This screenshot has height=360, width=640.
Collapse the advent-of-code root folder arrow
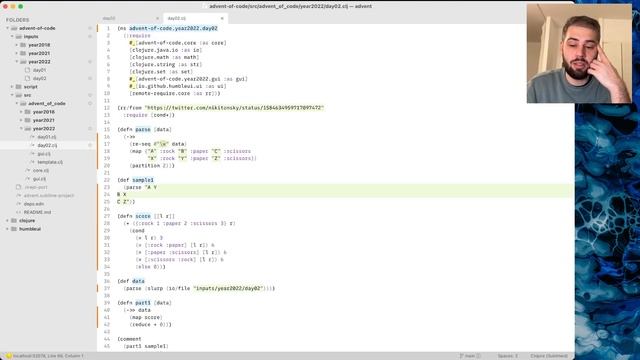click(7, 28)
